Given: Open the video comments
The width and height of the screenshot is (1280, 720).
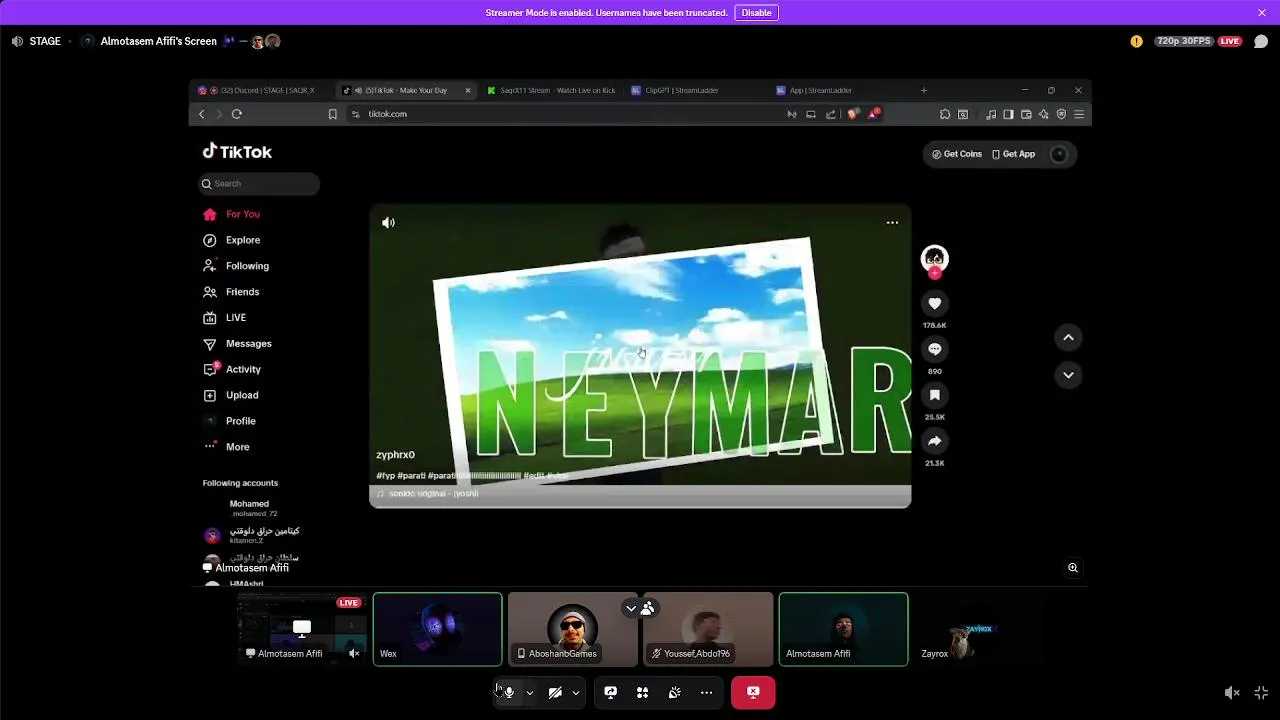Looking at the screenshot, I should pyautogui.click(x=934, y=349).
